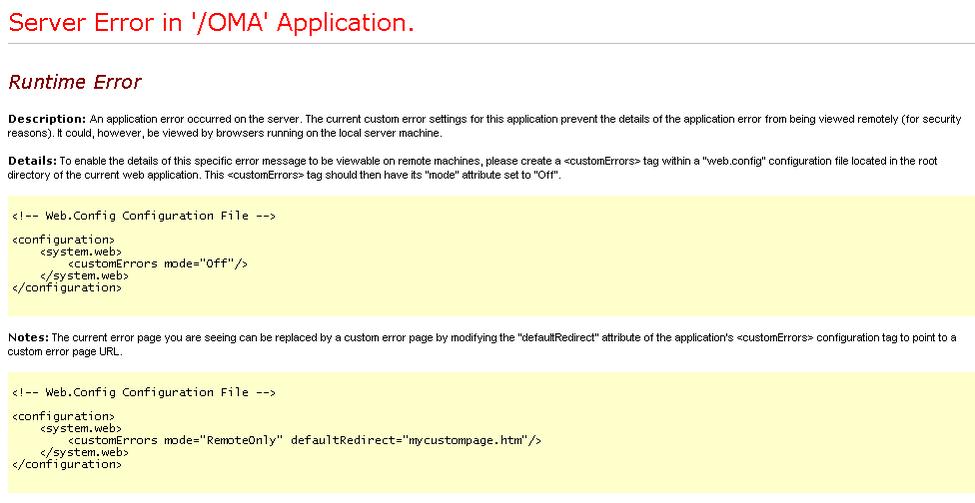Screen dimensions: 975x503
Task: Click second code block's '<configuration>' opening tag
Action: (63, 417)
